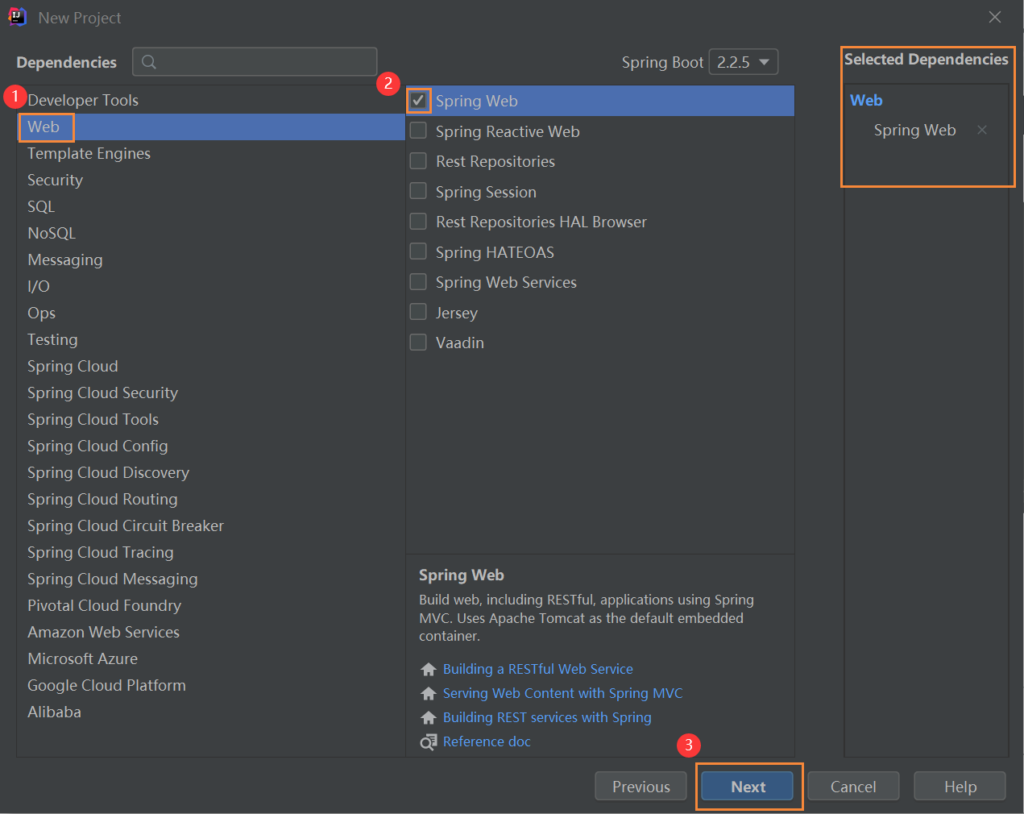
Task: Check the Jersey dependency checkbox
Action: [x=418, y=312]
